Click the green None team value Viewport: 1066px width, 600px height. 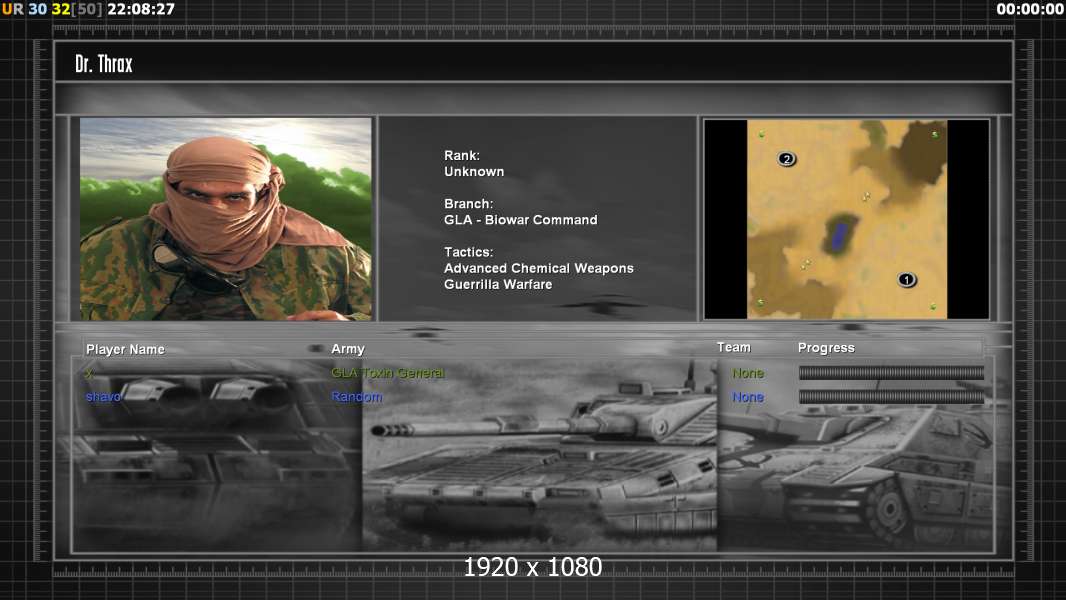point(747,373)
